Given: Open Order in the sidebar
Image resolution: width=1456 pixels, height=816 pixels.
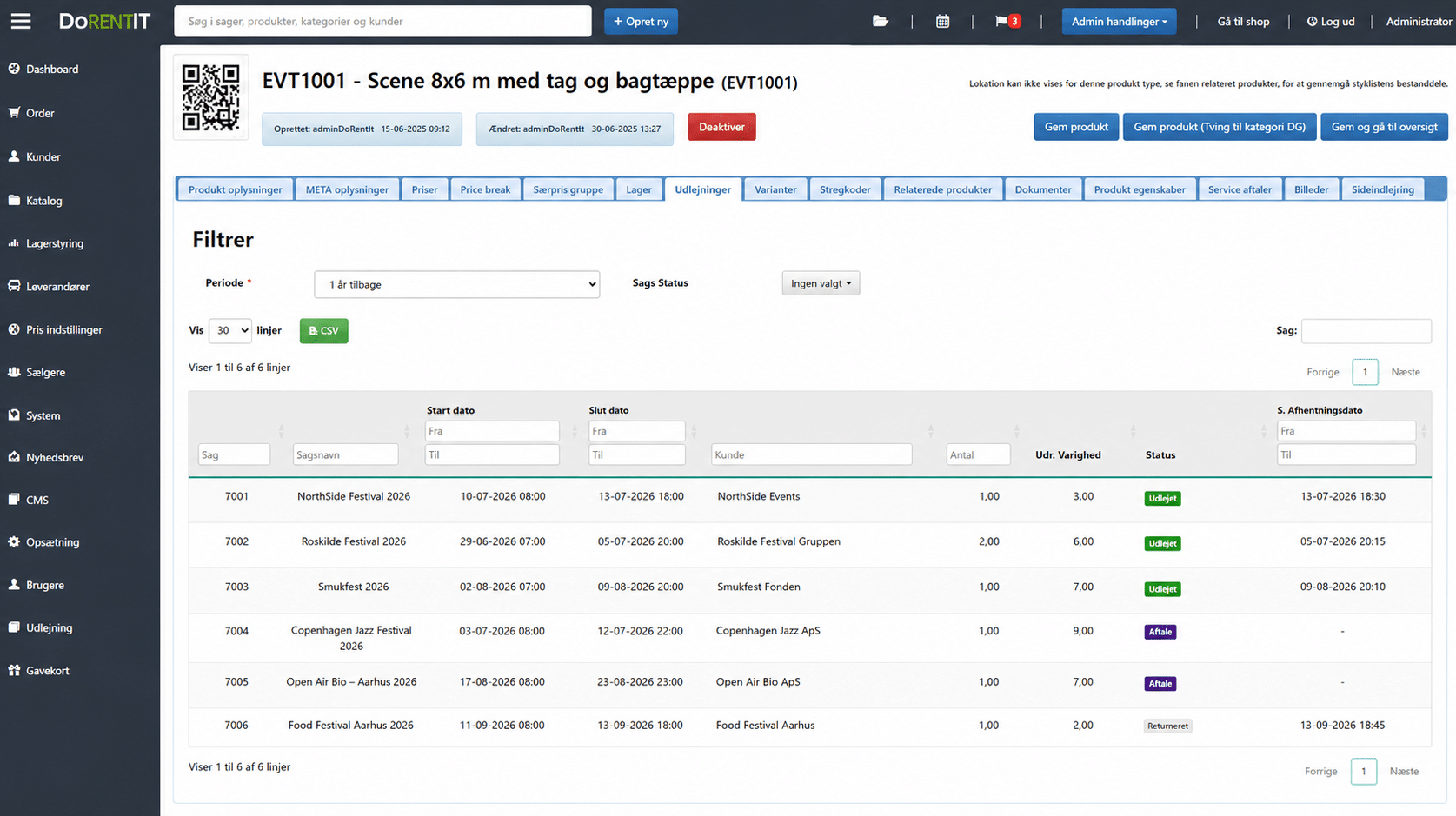Looking at the screenshot, I should pos(40,113).
